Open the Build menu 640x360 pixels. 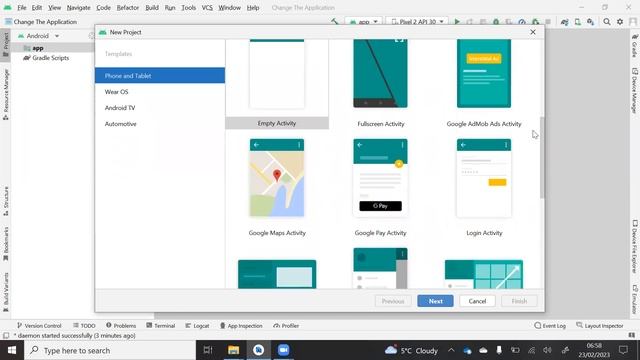(x=152, y=7)
